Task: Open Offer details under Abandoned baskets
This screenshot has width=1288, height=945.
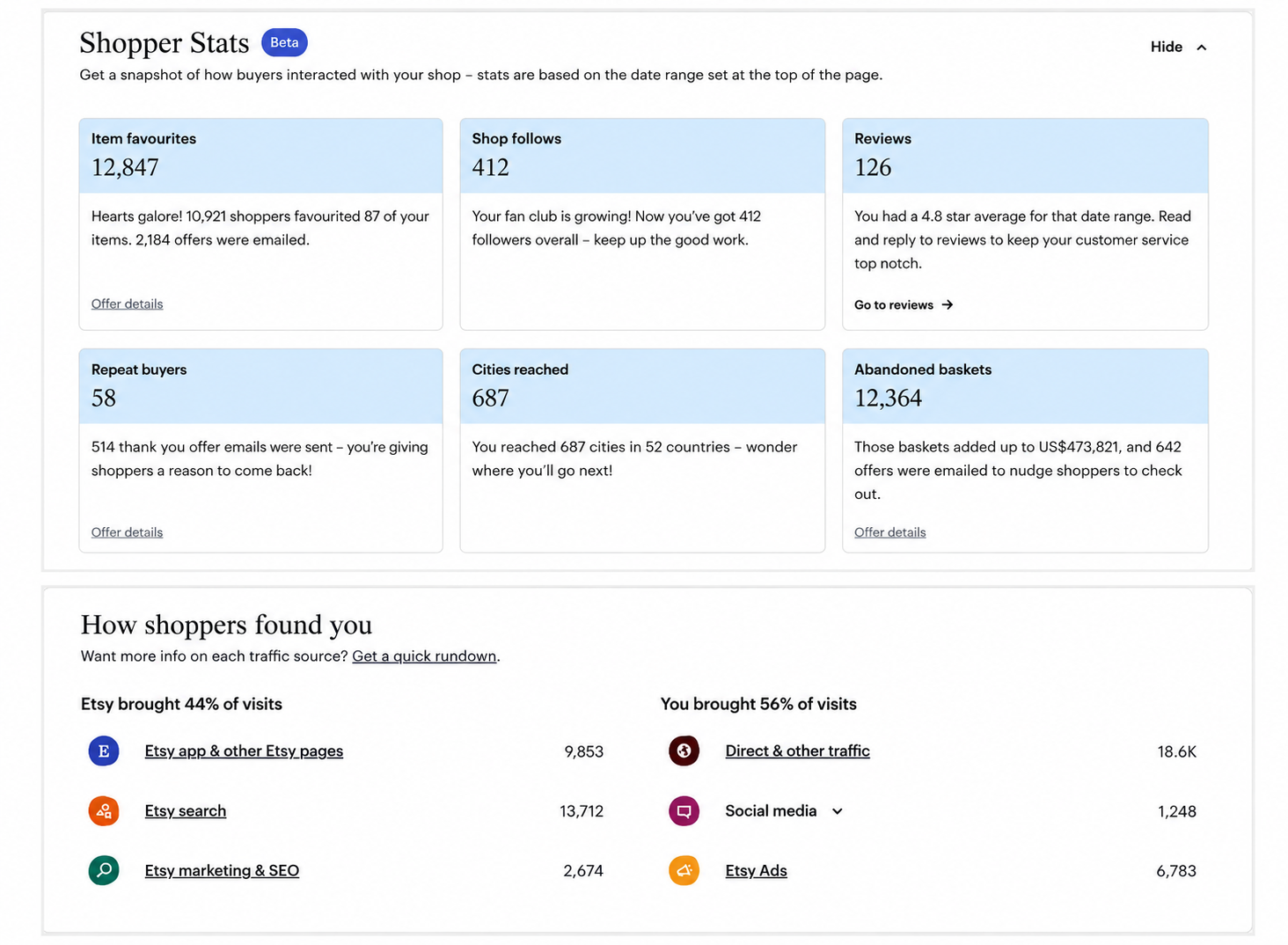Action: pos(889,532)
